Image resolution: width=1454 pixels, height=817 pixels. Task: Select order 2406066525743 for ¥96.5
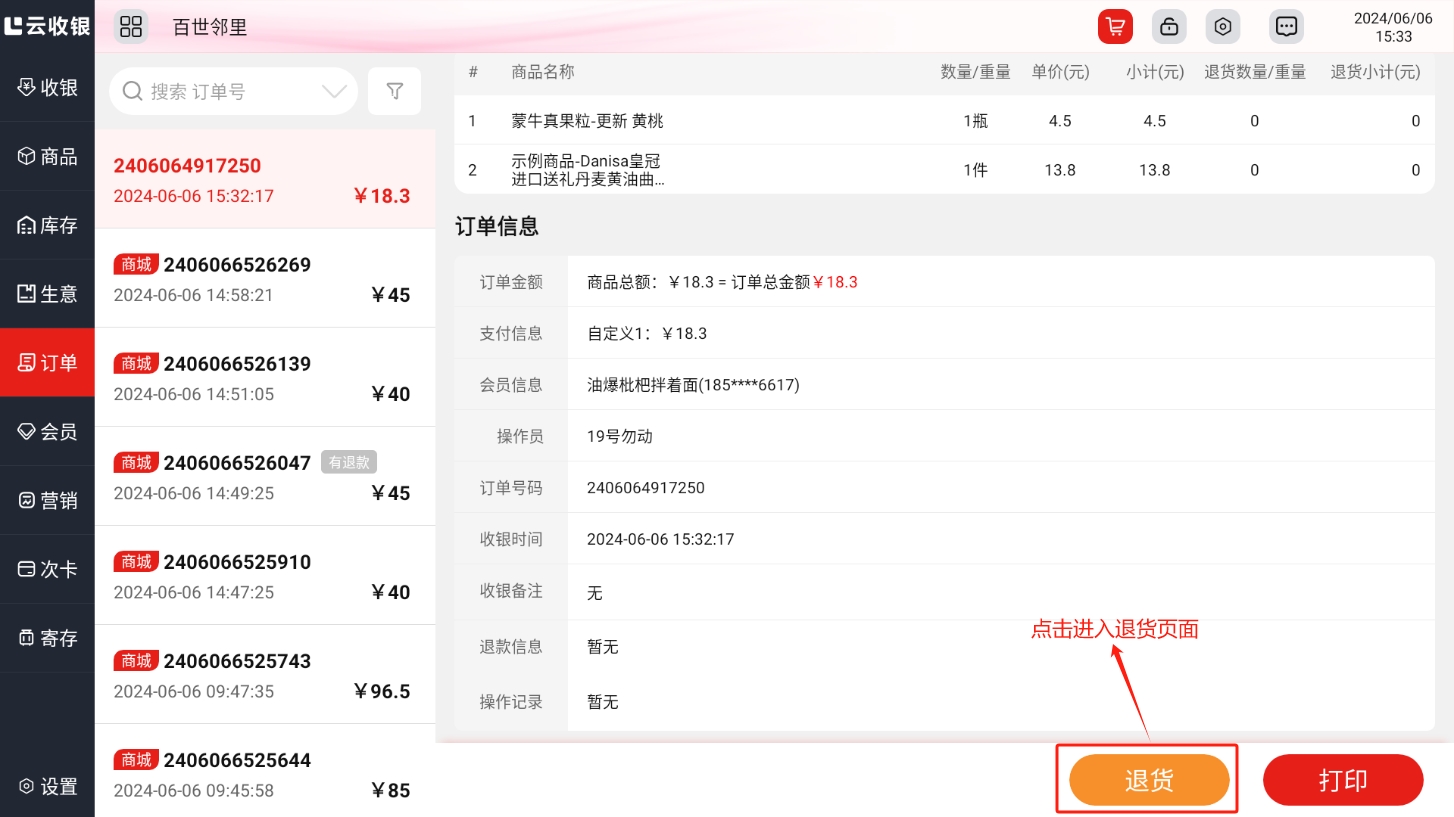click(x=264, y=675)
